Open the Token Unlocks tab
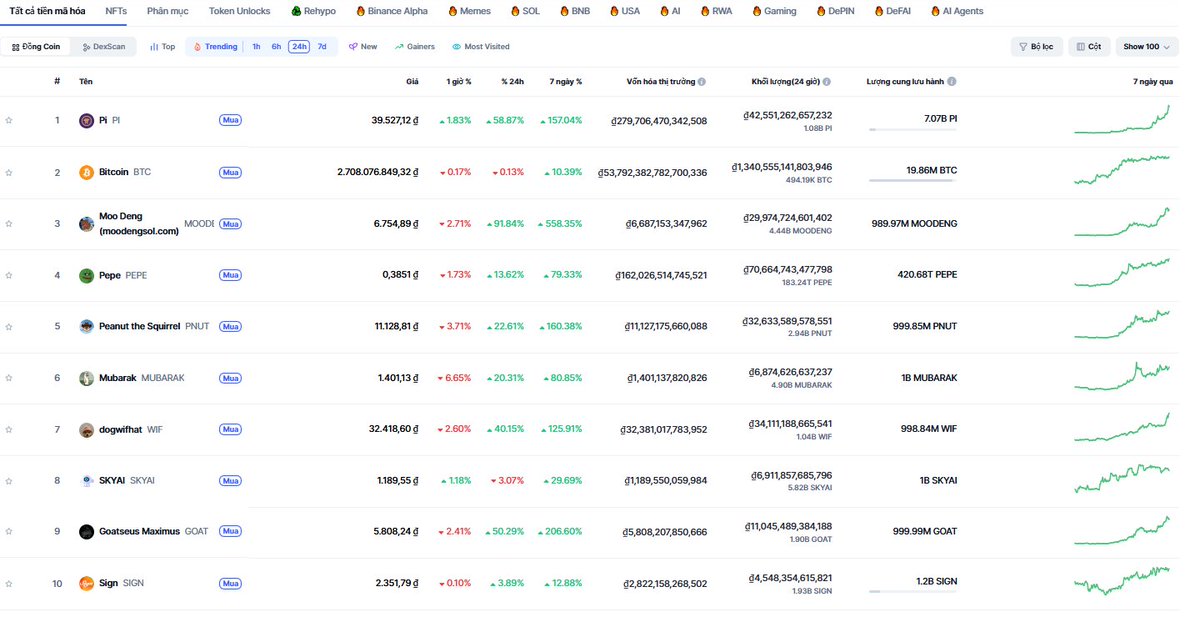The image size is (1200, 617). click(x=239, y=11)
